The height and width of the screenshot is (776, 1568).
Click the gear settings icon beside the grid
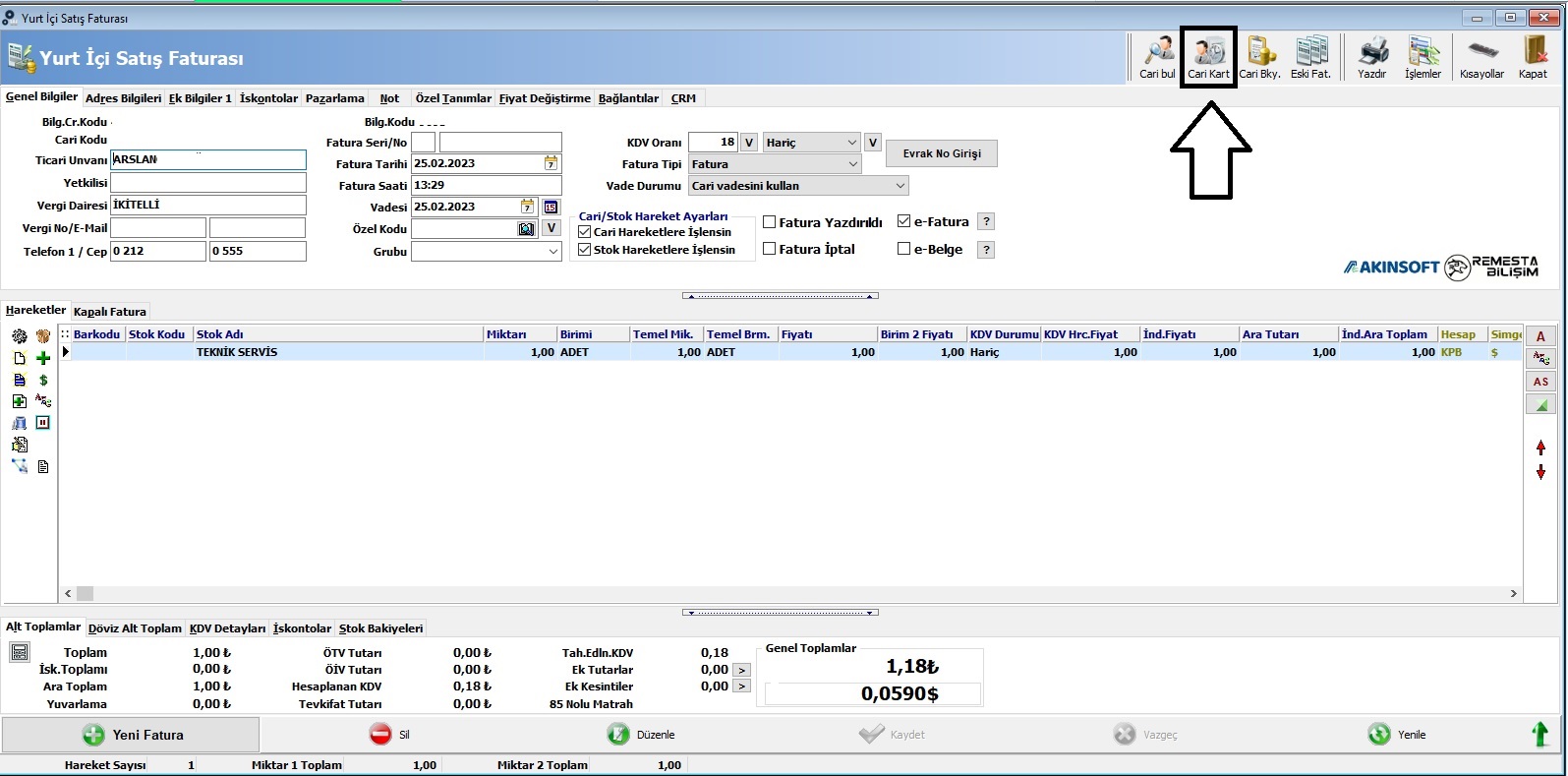click(20, 336)
